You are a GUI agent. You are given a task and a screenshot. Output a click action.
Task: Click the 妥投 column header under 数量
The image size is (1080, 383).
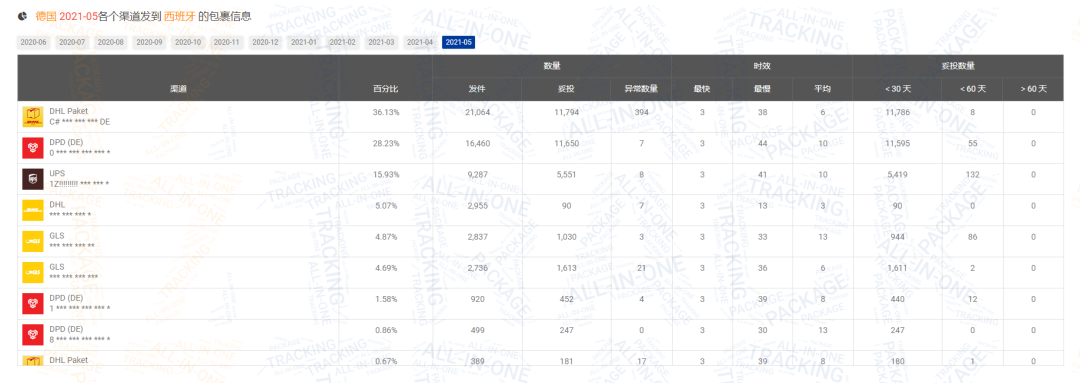566,89
